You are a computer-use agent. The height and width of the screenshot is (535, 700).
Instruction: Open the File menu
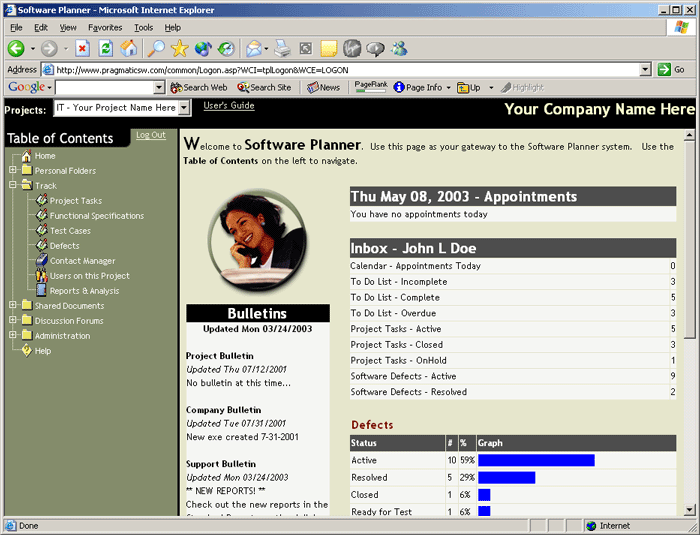(16, 28)
